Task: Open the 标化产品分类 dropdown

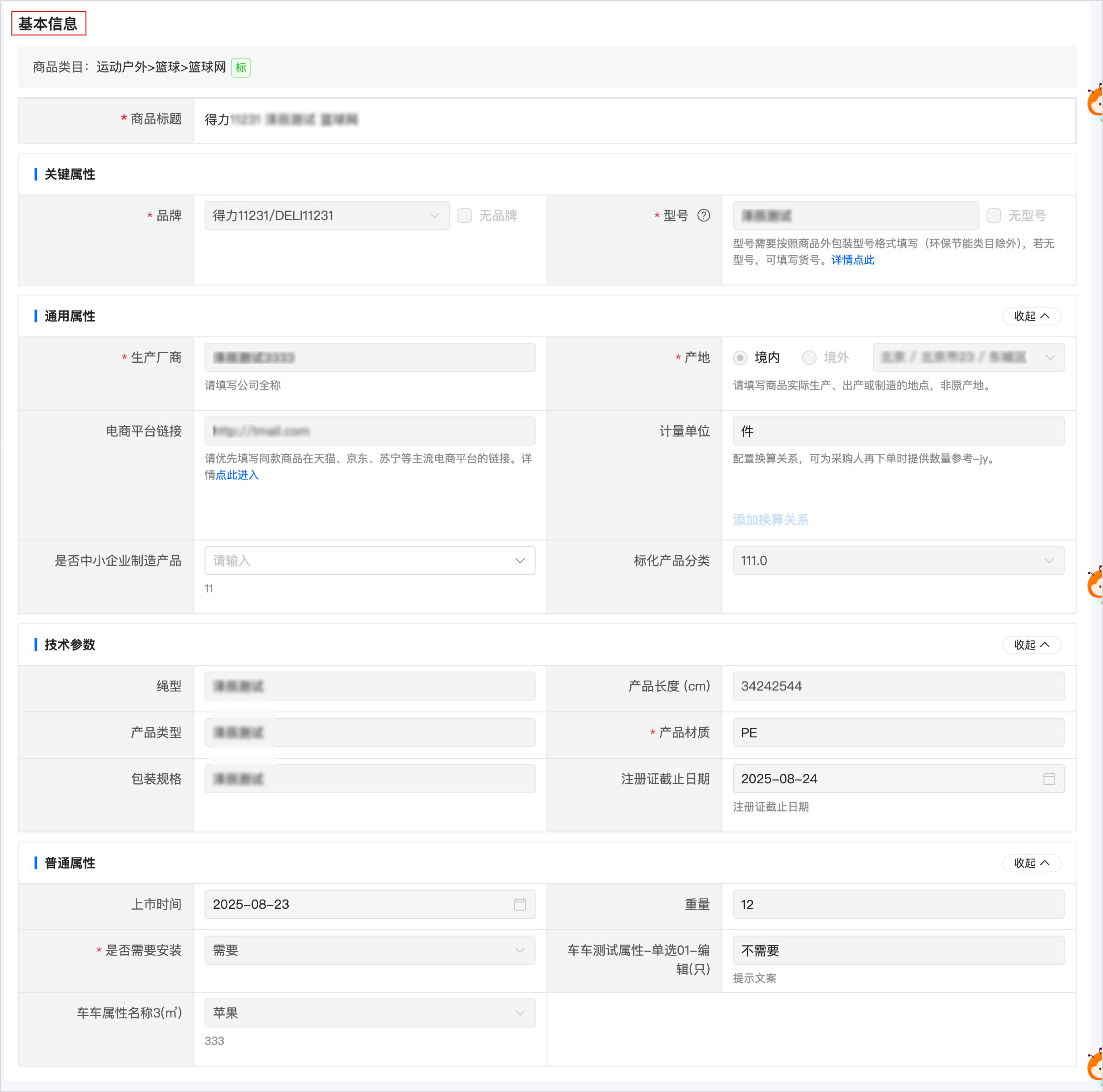Action: tap(898, 561)
